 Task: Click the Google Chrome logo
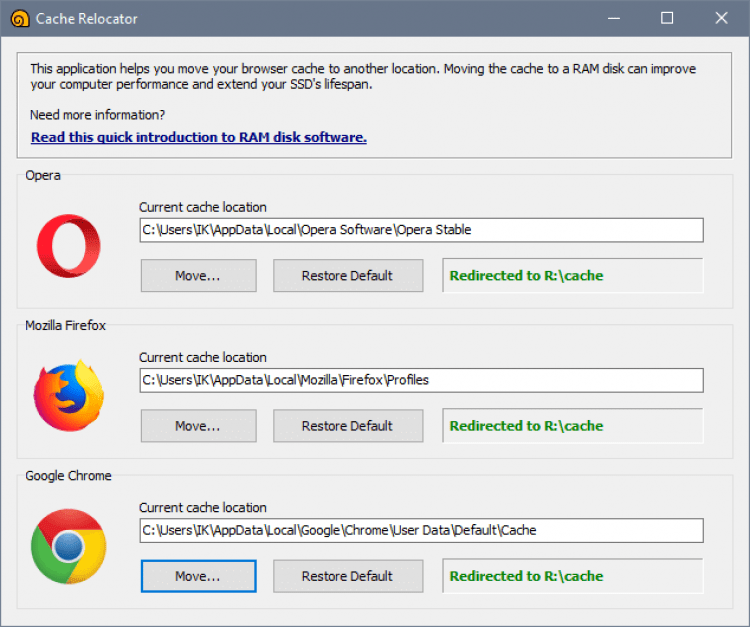[68, 546]
